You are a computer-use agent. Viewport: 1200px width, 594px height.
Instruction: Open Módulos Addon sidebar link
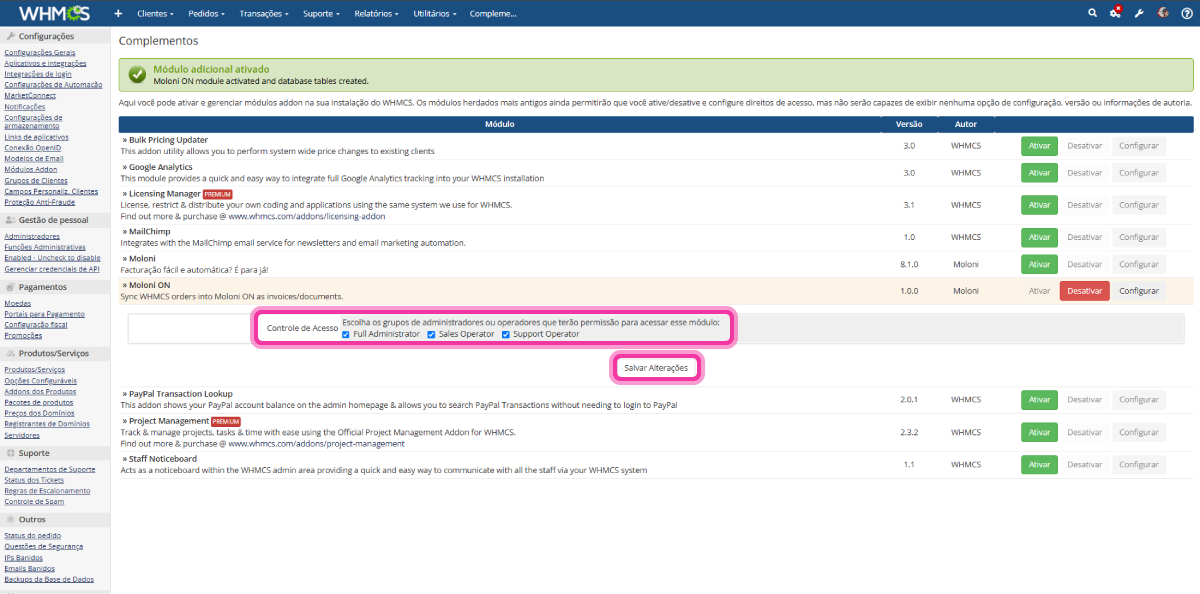[x=31, y=169]
